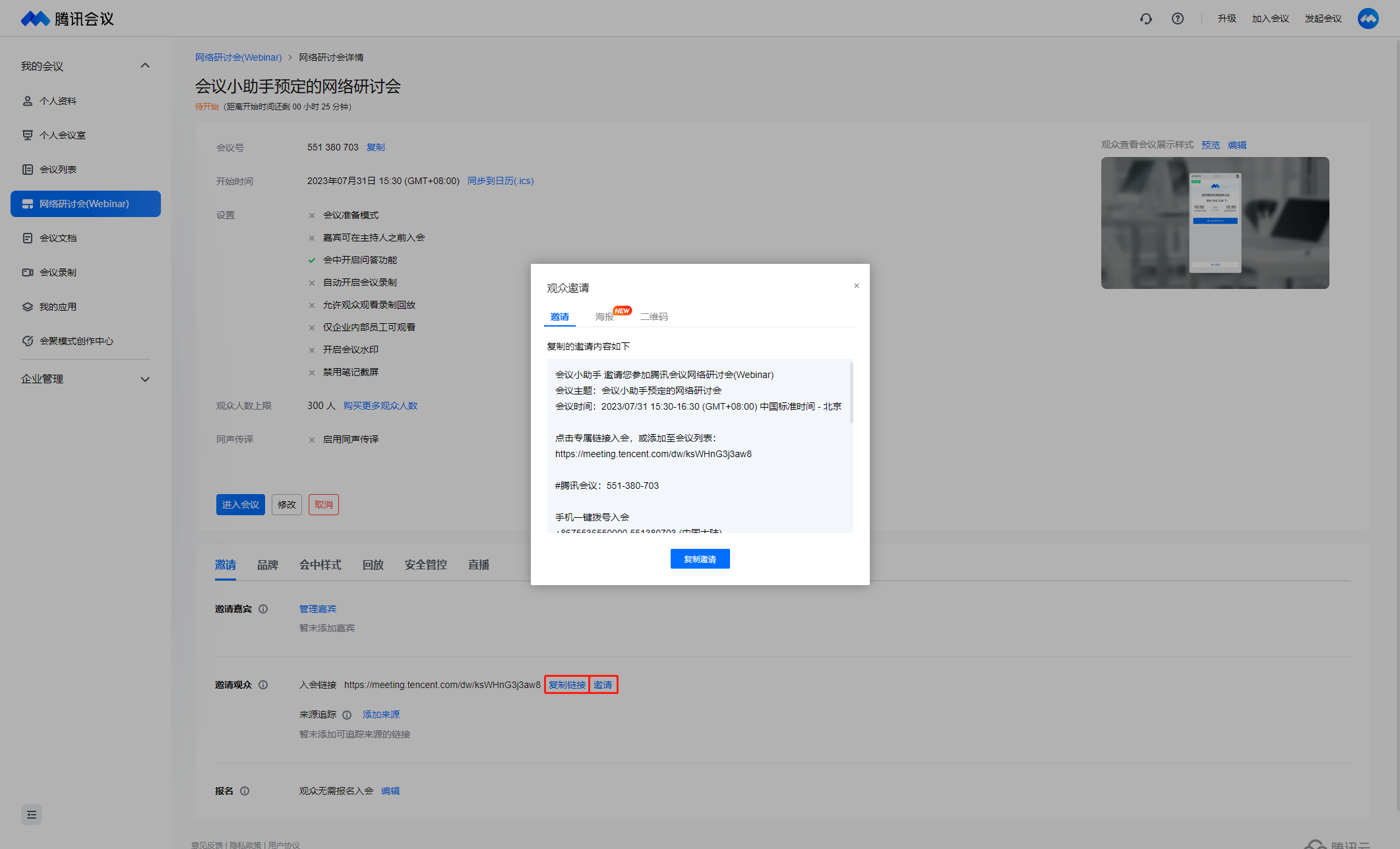Click 复制链接 next to join link
Viewport: 1400px width, 849px height.
[567, 685]
